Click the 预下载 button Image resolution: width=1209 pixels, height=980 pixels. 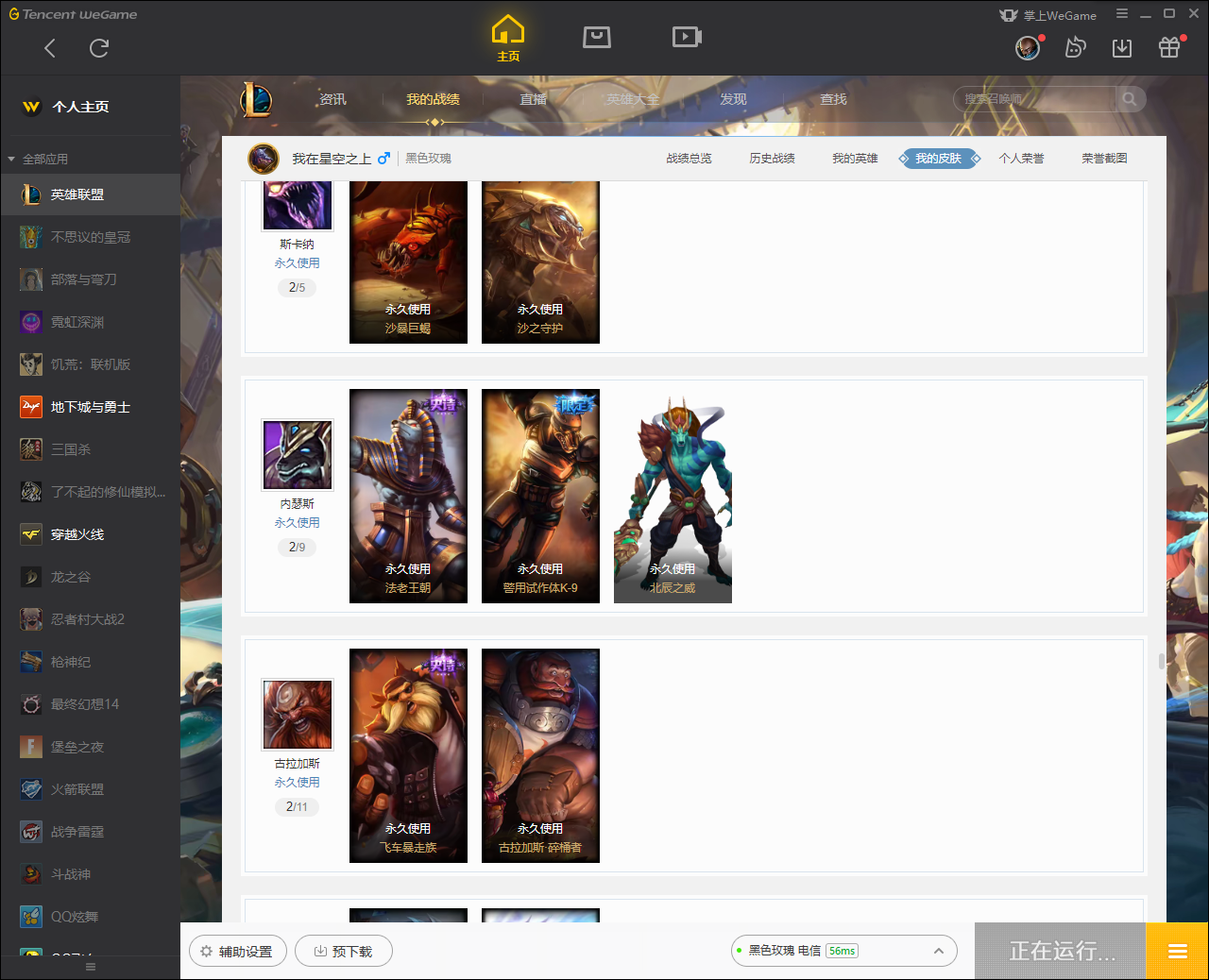[344, 952]
